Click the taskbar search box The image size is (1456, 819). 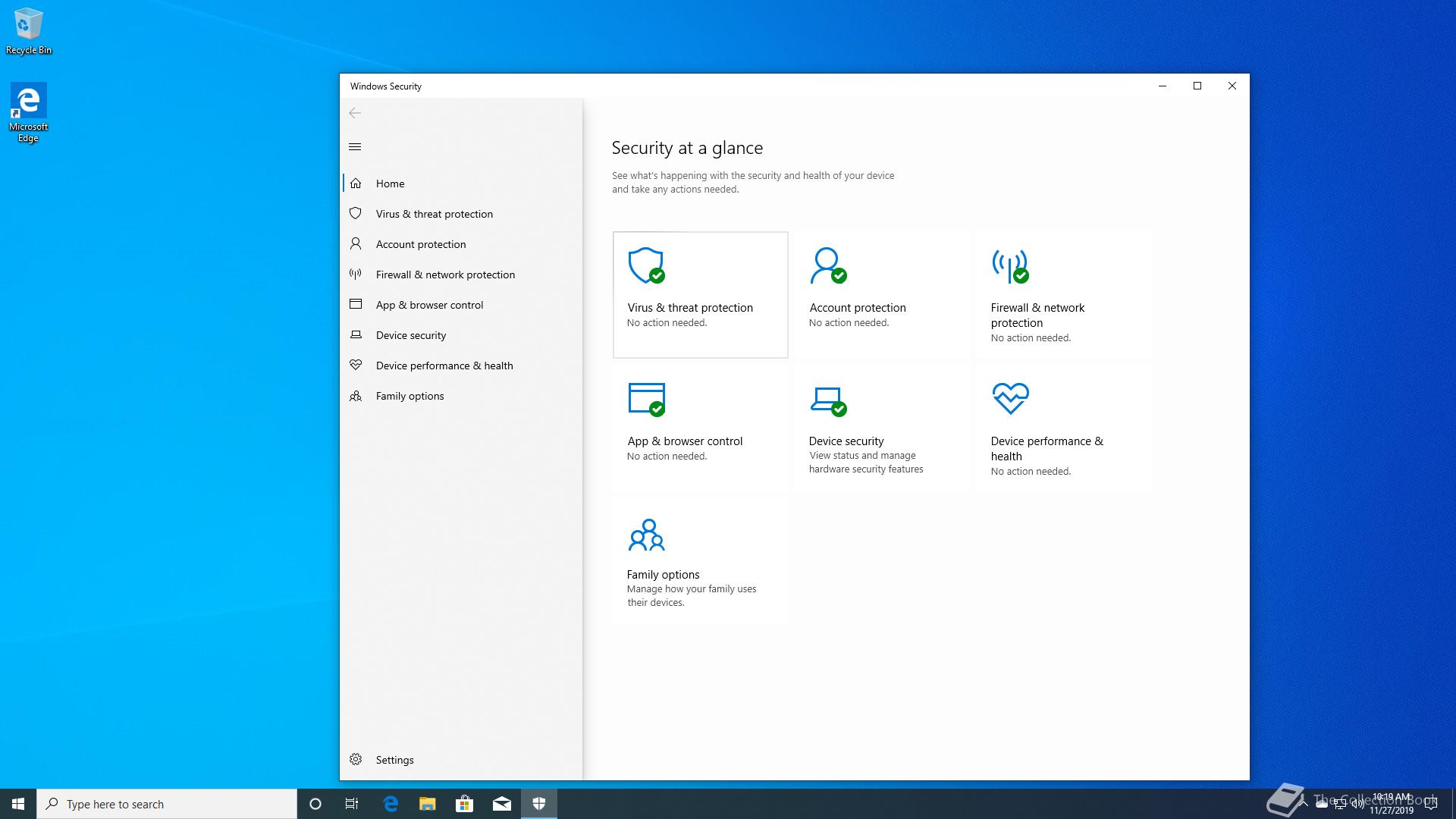pyautogui.click(x=167, y=804)
